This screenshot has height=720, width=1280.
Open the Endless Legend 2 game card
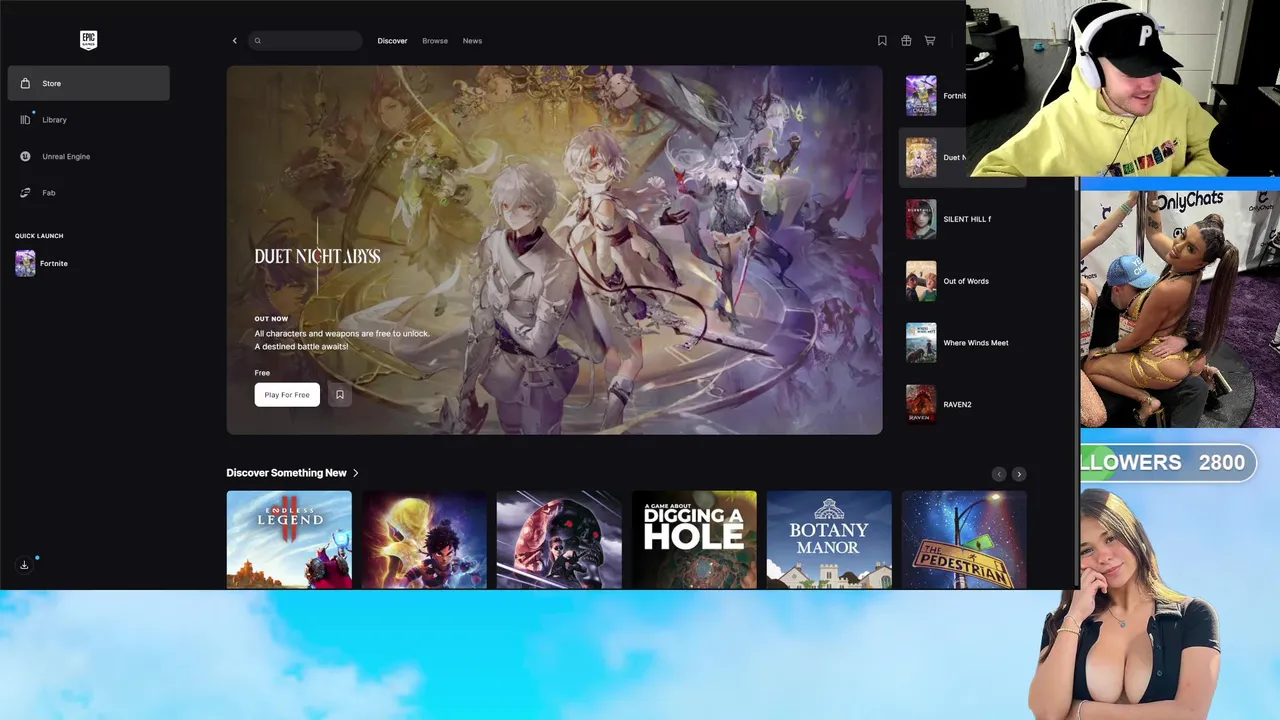click(289, 540)
